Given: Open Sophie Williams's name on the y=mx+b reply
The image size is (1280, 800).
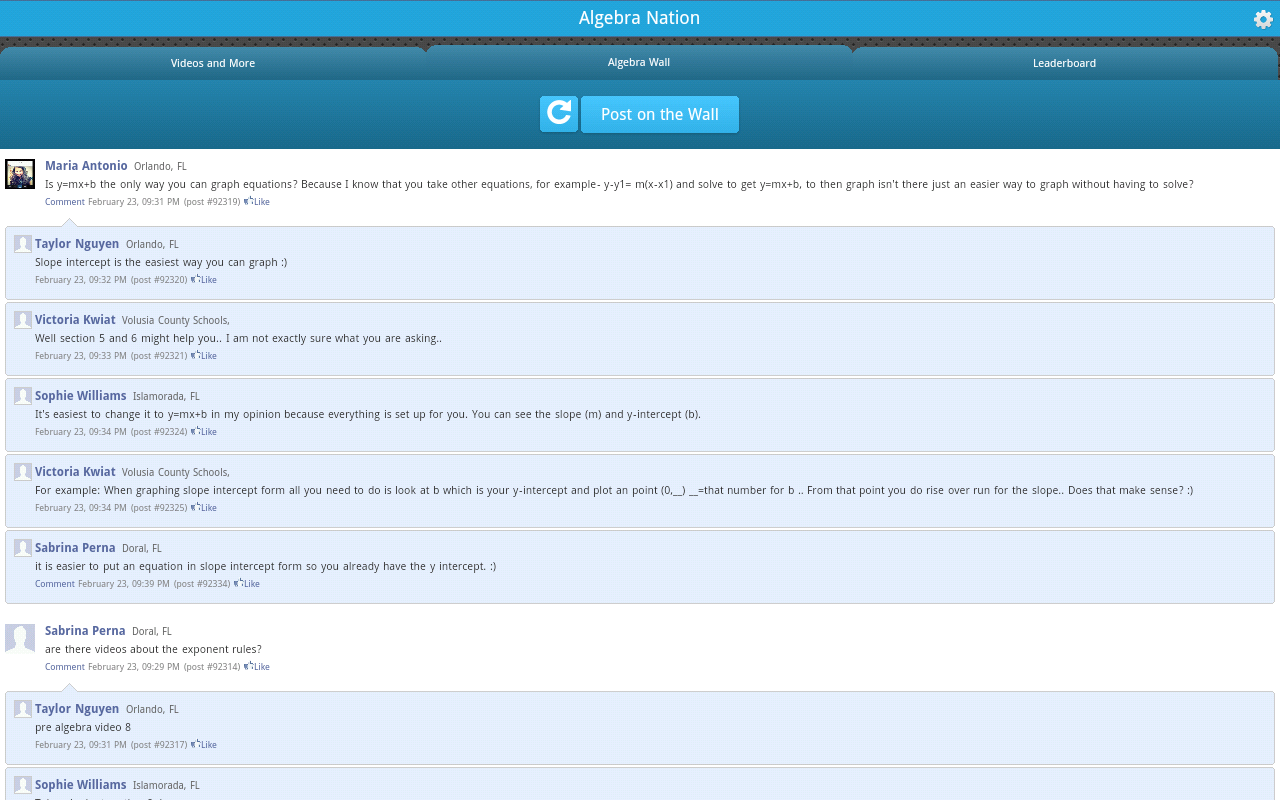Looking at the screenshot, I should (81, 396).
